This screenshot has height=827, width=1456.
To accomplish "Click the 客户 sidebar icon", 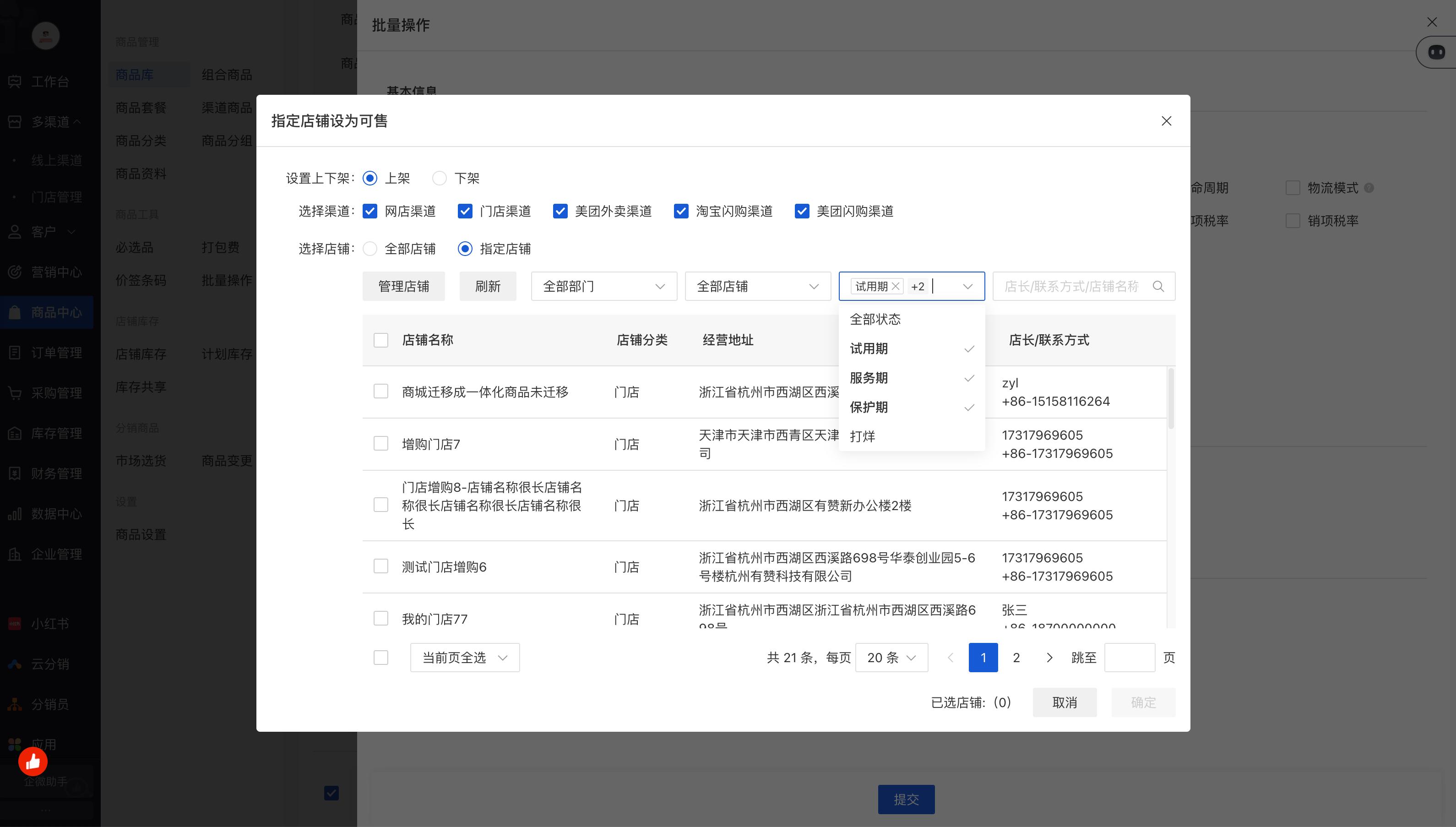I will click(15, 232).
